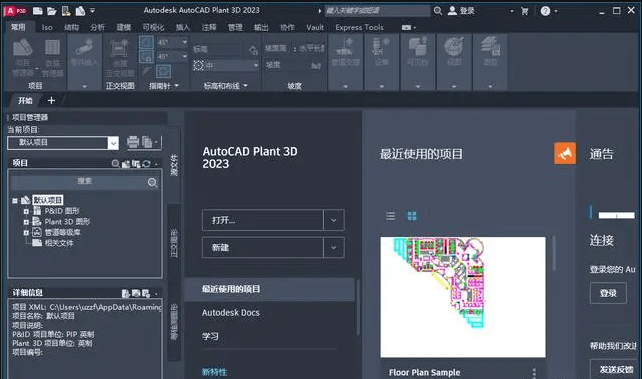This screenshot has height=379, width=642.
Task: Toggle the first compass snap button
Action: click(146, 43)
